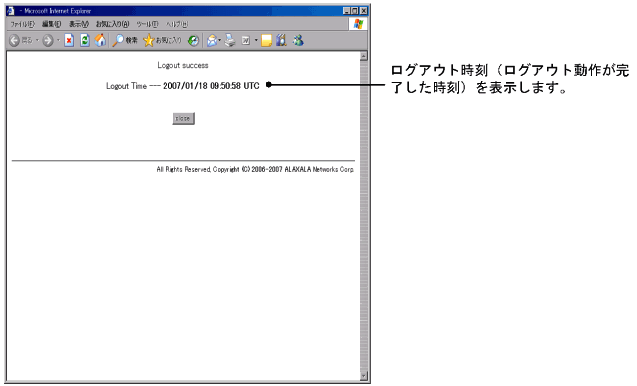
Task: Open the Search (検索) magnifier button
Action: (x=125, y=40)
